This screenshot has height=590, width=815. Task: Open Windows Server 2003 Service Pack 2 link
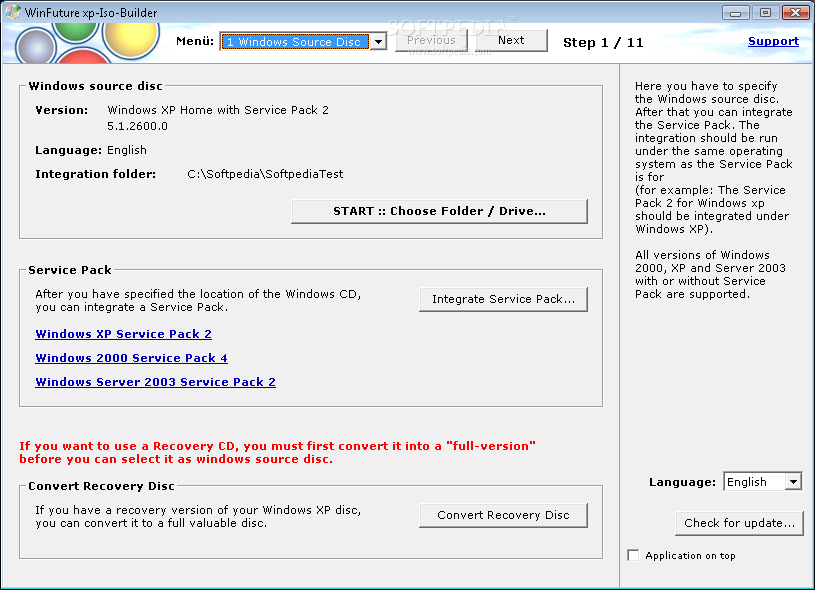pos(155,382)
